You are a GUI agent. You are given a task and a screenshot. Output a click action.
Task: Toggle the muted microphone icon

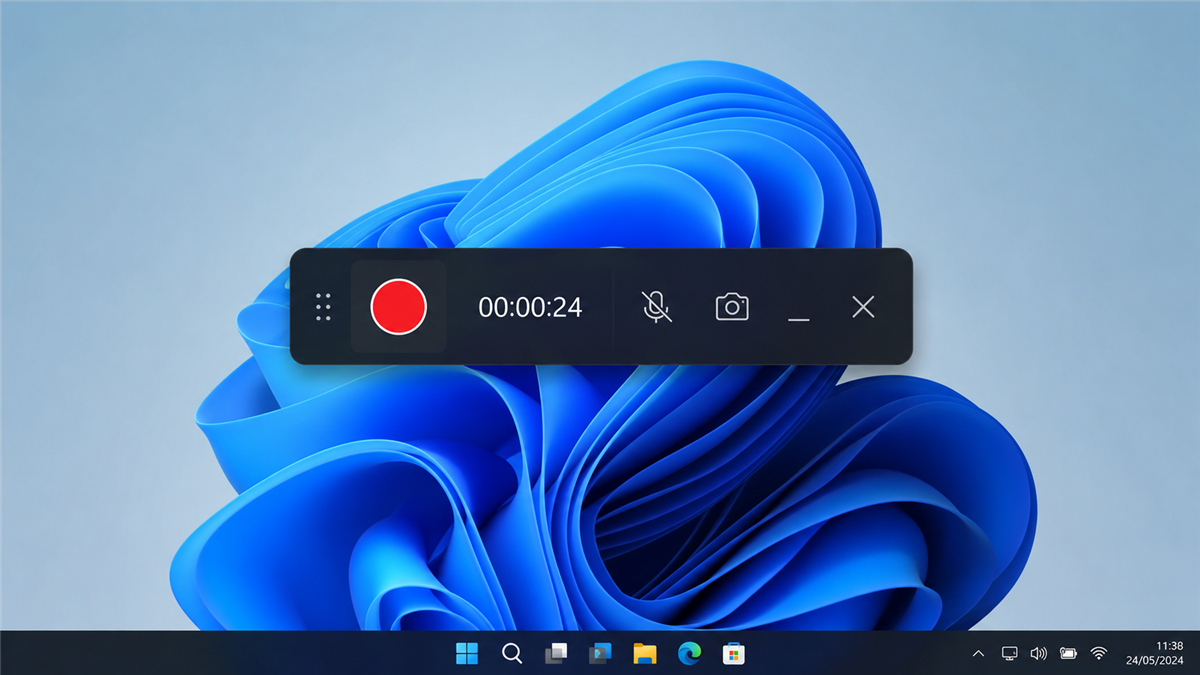(x=656, y=307)
